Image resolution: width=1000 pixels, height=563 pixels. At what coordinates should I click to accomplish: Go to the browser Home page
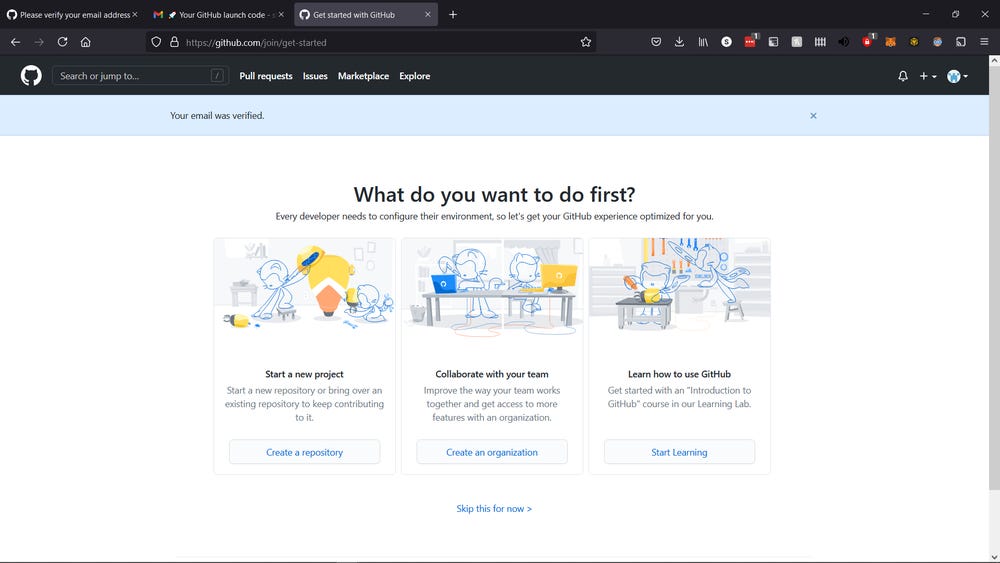[x=85, y=42]
